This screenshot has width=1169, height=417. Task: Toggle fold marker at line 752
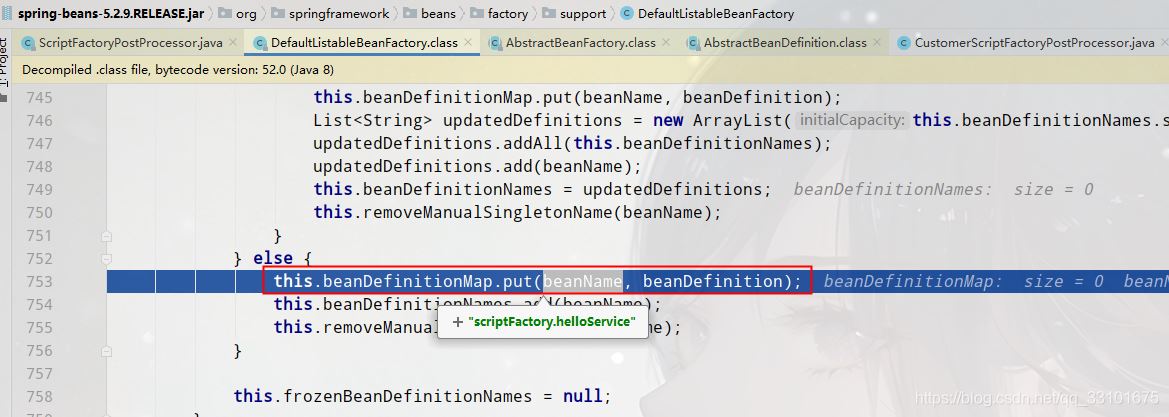point(106,259)
